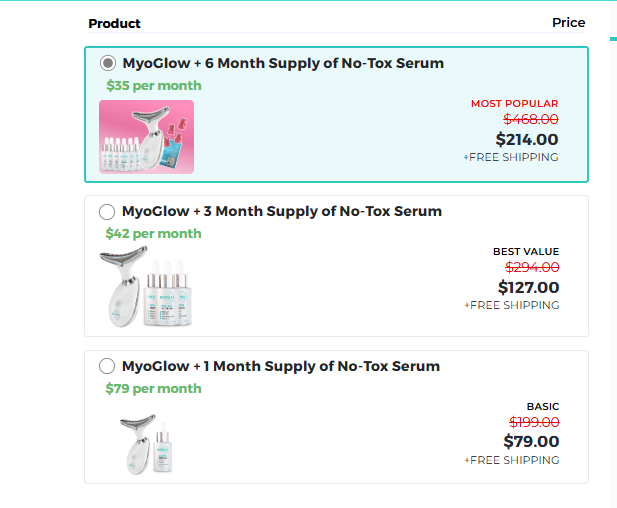Click the Product column header
The width and height of the screenshot is (617, 508).
click(x=114, y=23)
